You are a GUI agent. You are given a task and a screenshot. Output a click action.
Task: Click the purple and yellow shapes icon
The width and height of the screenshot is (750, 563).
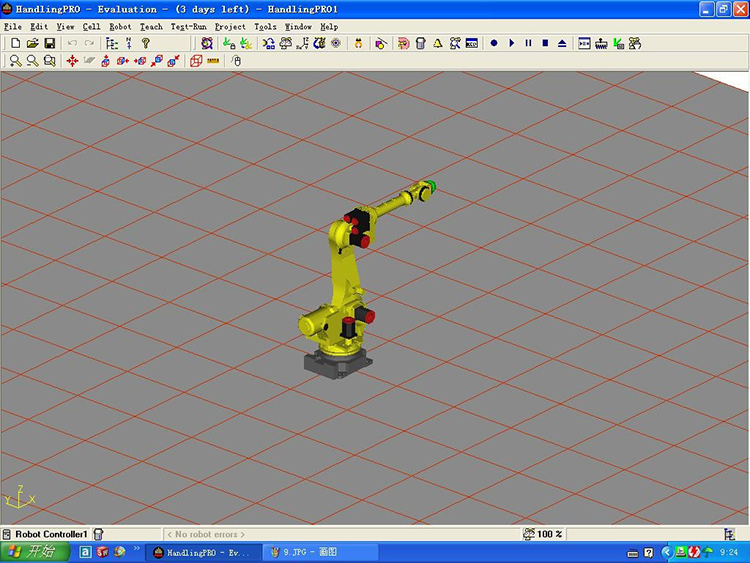tap(381, 44)
